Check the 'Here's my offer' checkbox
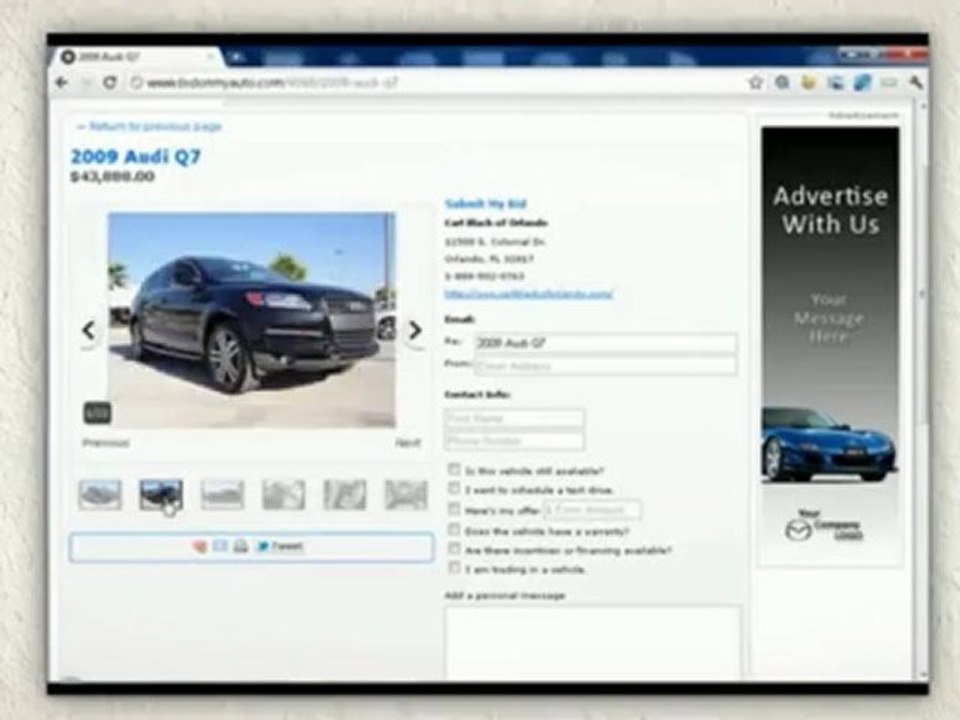 454,509
